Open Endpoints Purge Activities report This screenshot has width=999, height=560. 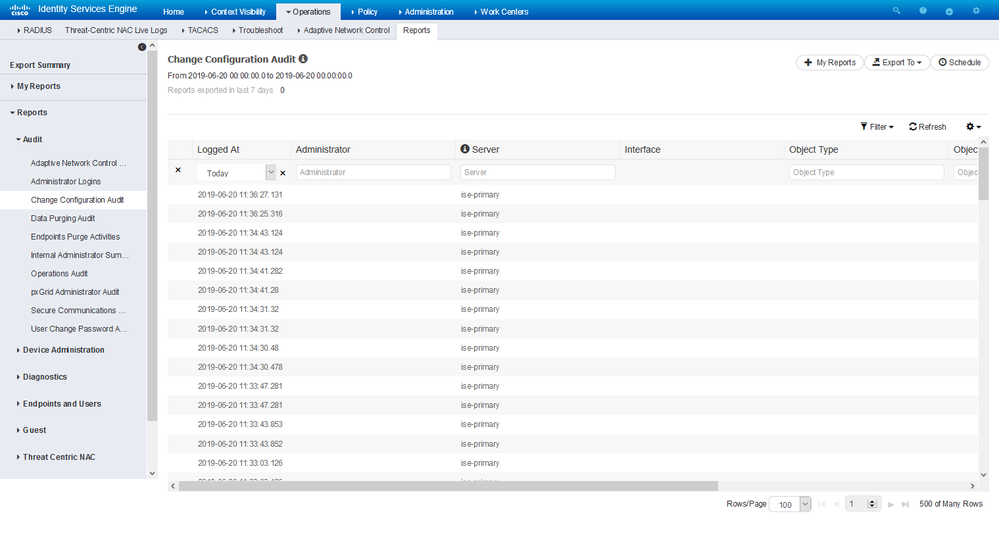coord(75,237)
